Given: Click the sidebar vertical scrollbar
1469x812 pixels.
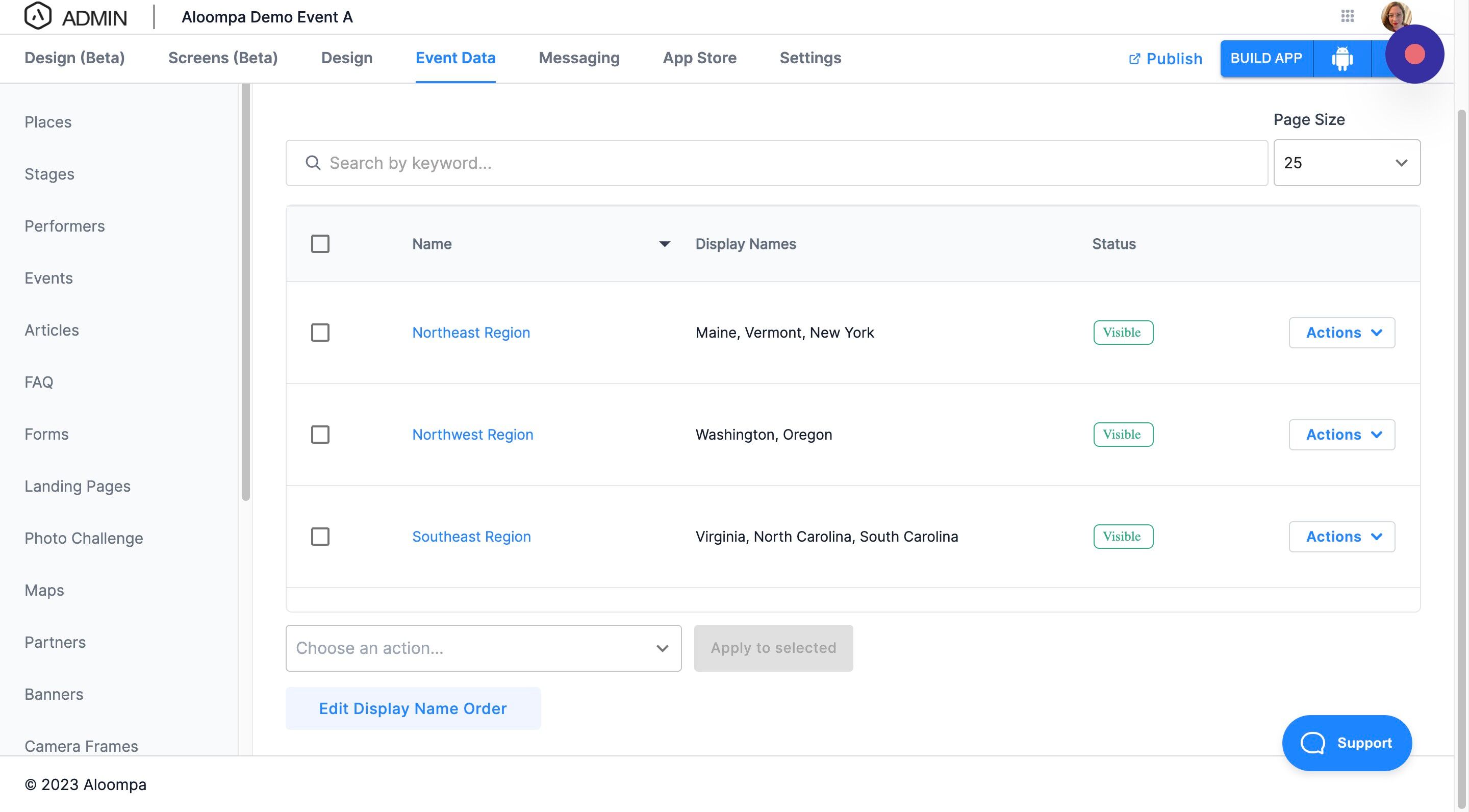Looking at the screenshot, I should pyautogui.click(x=246, y=292).
